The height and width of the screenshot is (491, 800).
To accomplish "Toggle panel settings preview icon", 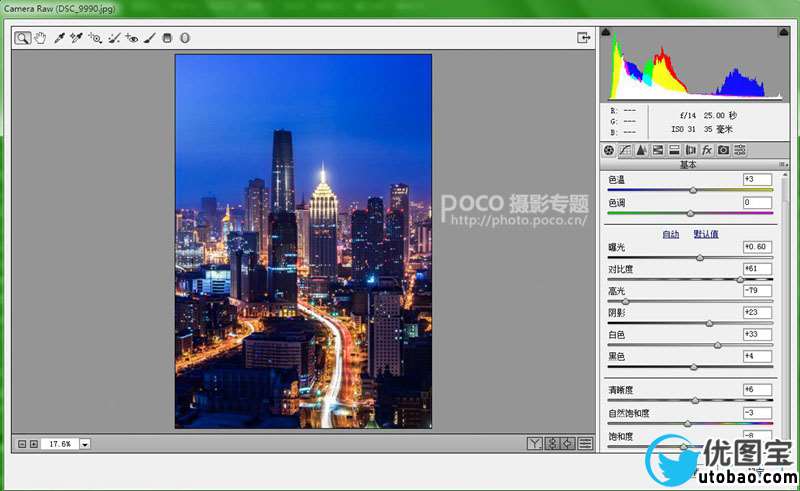I will coord(586,444).
